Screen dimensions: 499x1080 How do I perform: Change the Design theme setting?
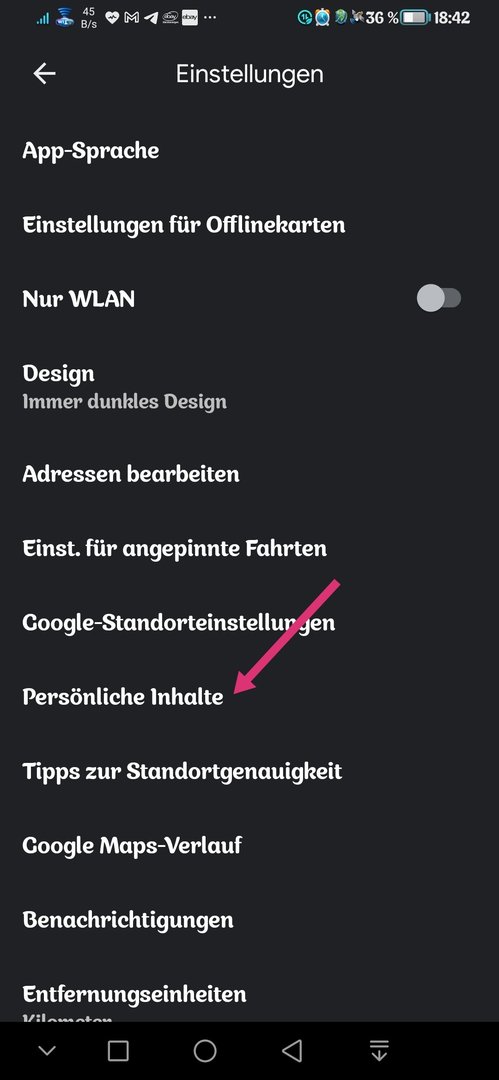click(250, 386)
